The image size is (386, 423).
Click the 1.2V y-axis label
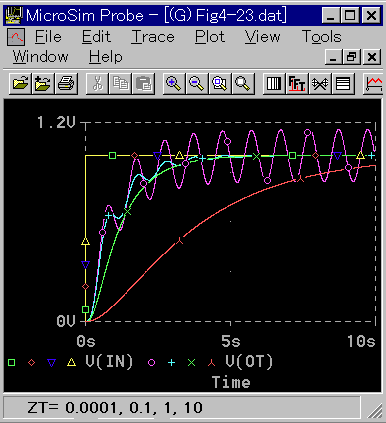[x=57, y=122]
